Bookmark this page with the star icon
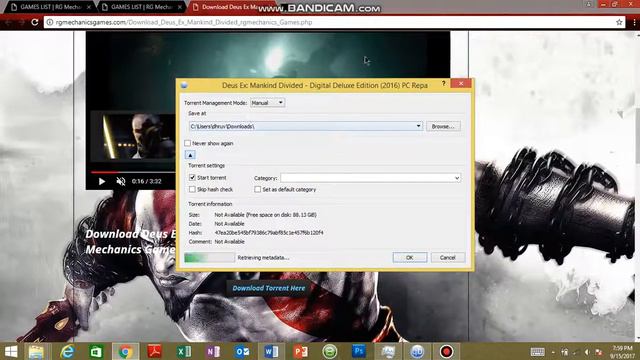640x360 pixels. (619, 22)
